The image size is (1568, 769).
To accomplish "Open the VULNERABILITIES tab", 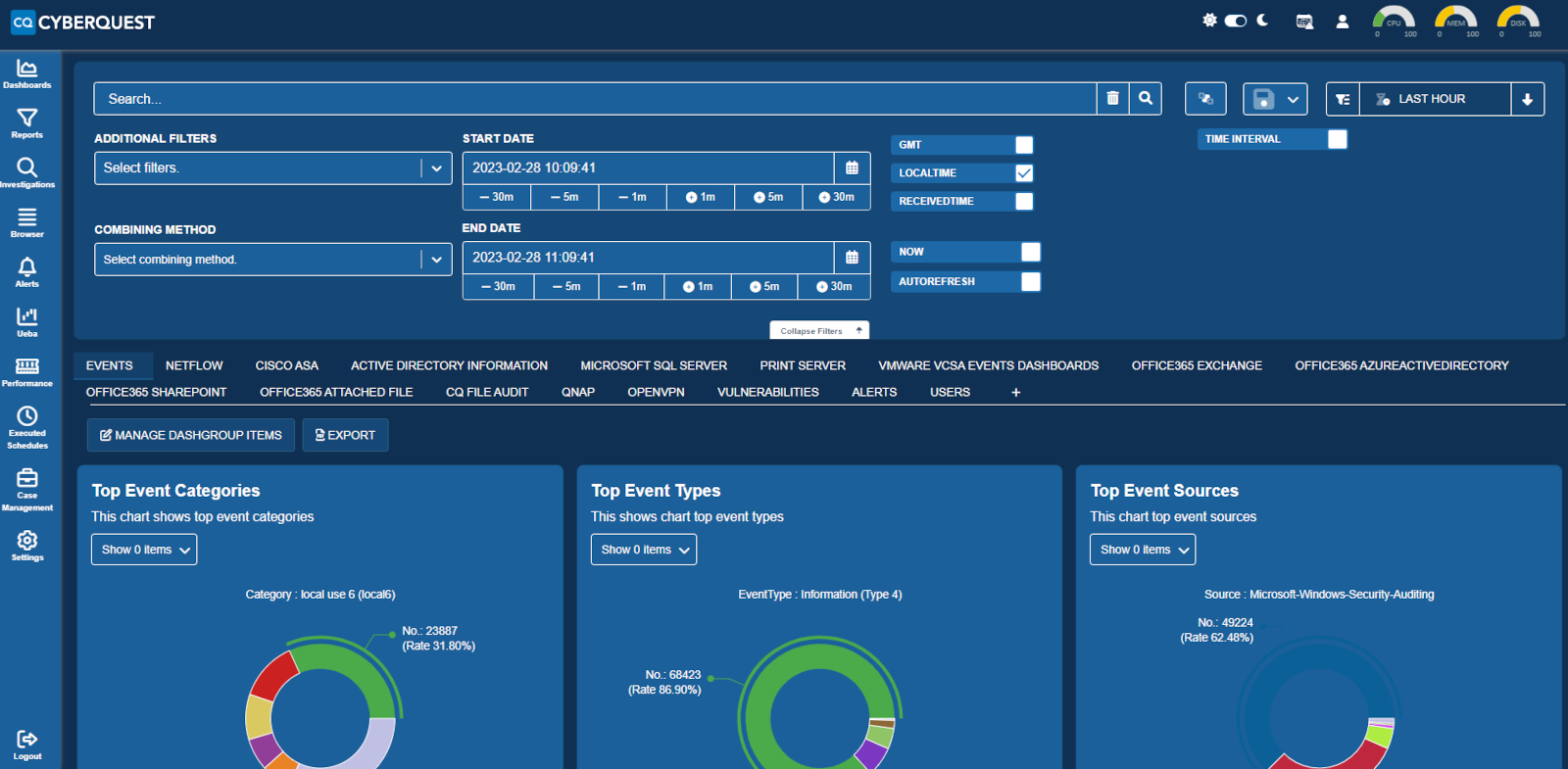I will click(x=768, y=392).
